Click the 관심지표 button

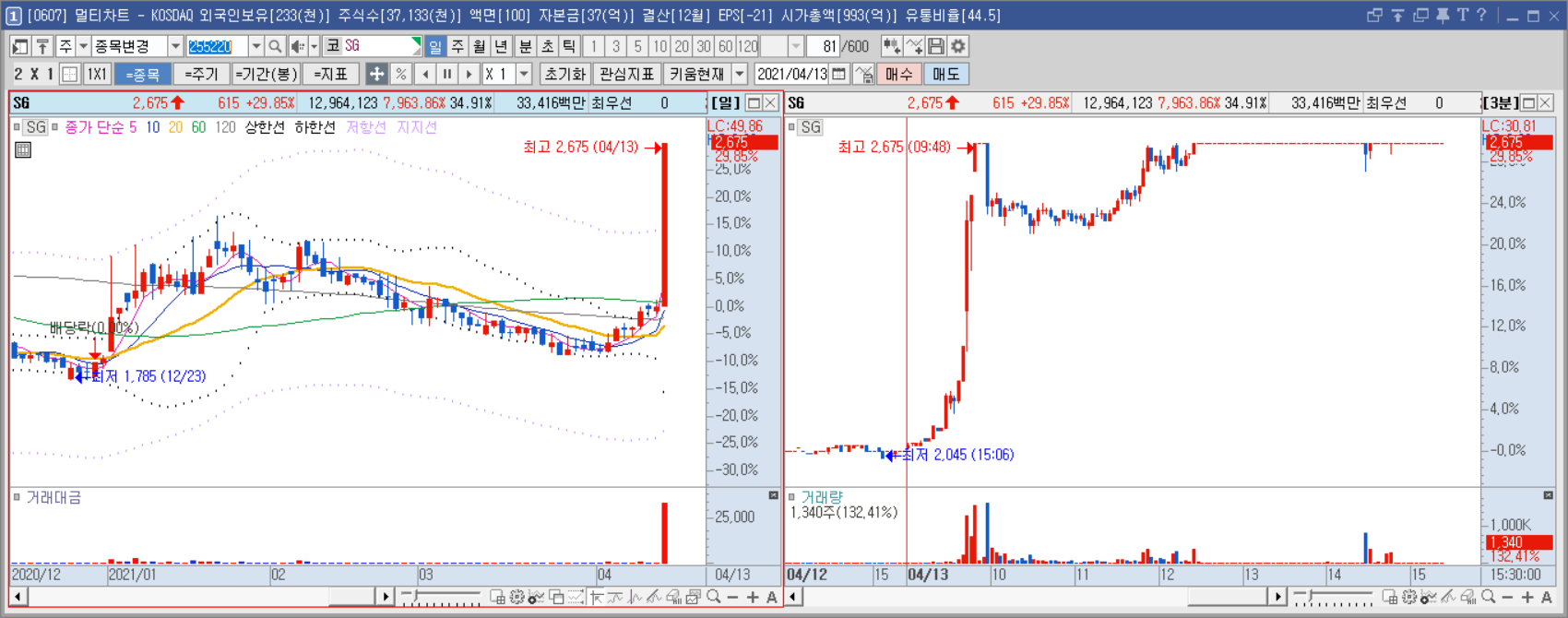(626, 74)
